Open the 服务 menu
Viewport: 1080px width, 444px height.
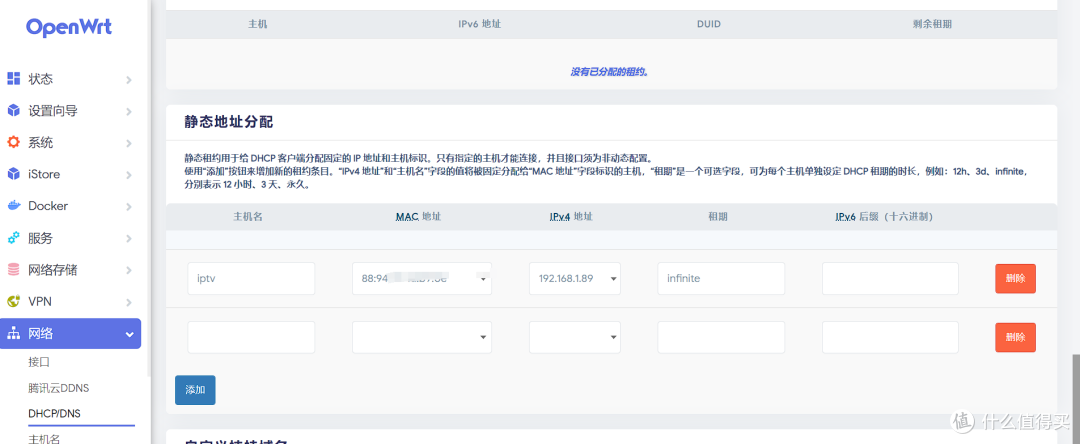(x=70, y=237)
